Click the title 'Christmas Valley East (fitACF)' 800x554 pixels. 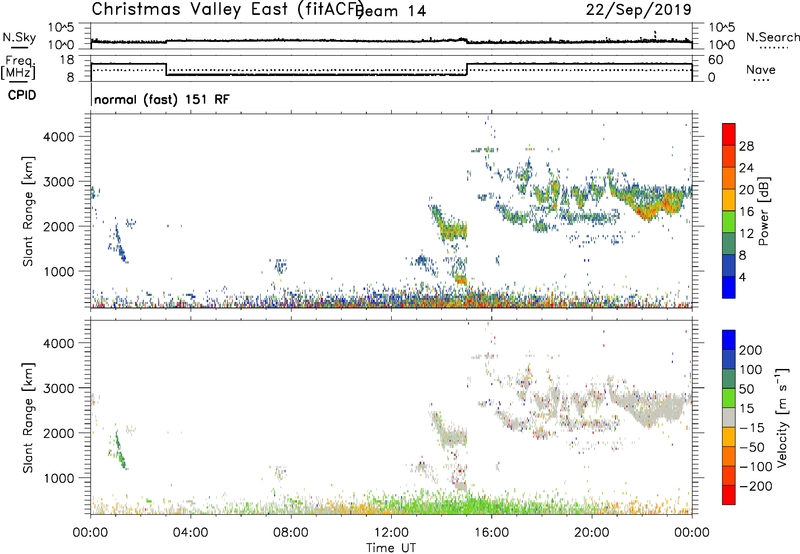(x=228, y=9)
